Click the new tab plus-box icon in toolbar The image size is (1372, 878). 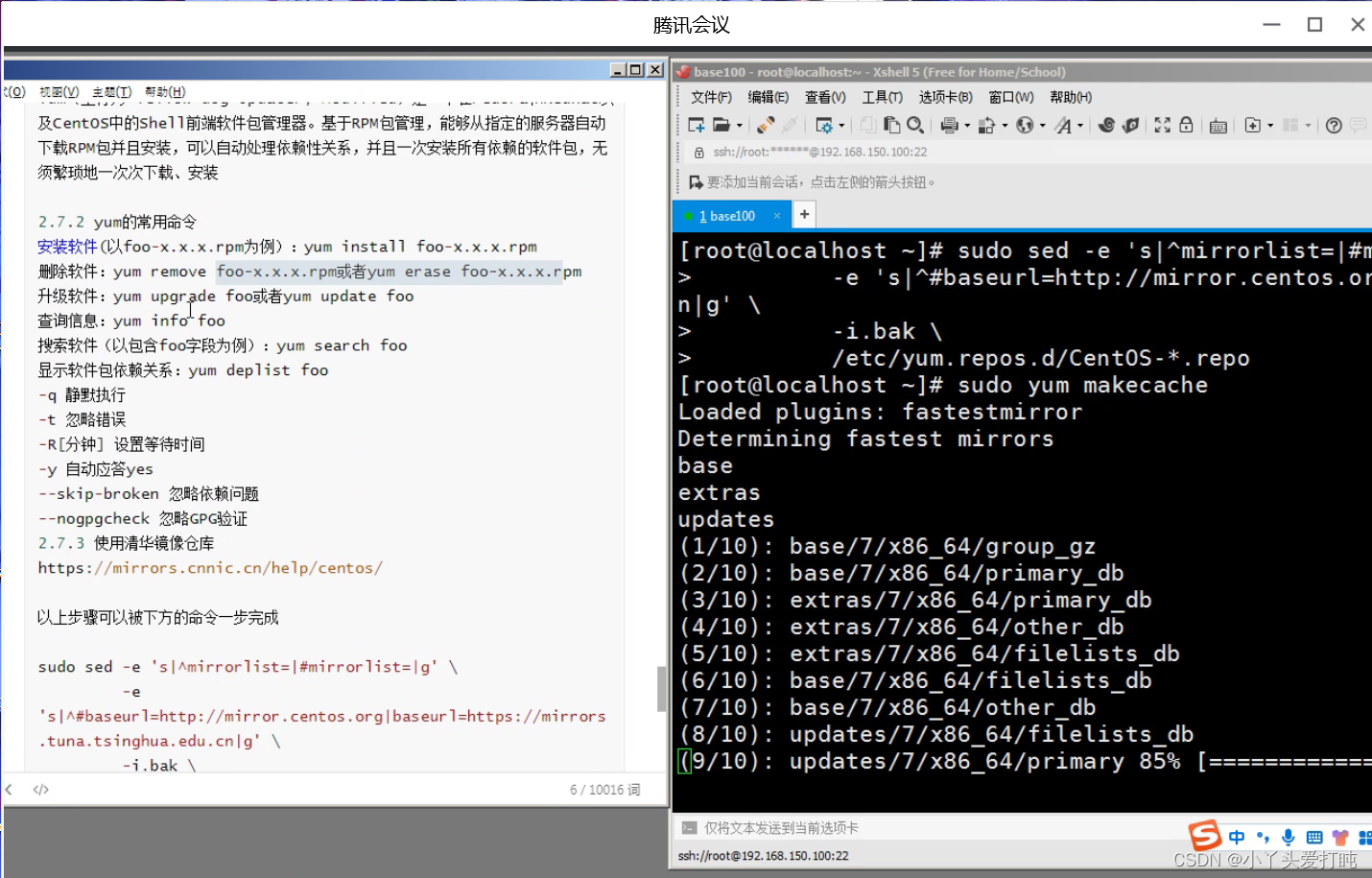tap(1252, 125)
